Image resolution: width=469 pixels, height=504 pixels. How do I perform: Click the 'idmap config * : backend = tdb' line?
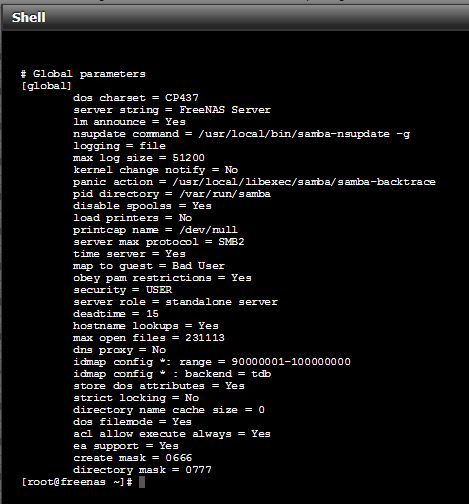[172, 374]
